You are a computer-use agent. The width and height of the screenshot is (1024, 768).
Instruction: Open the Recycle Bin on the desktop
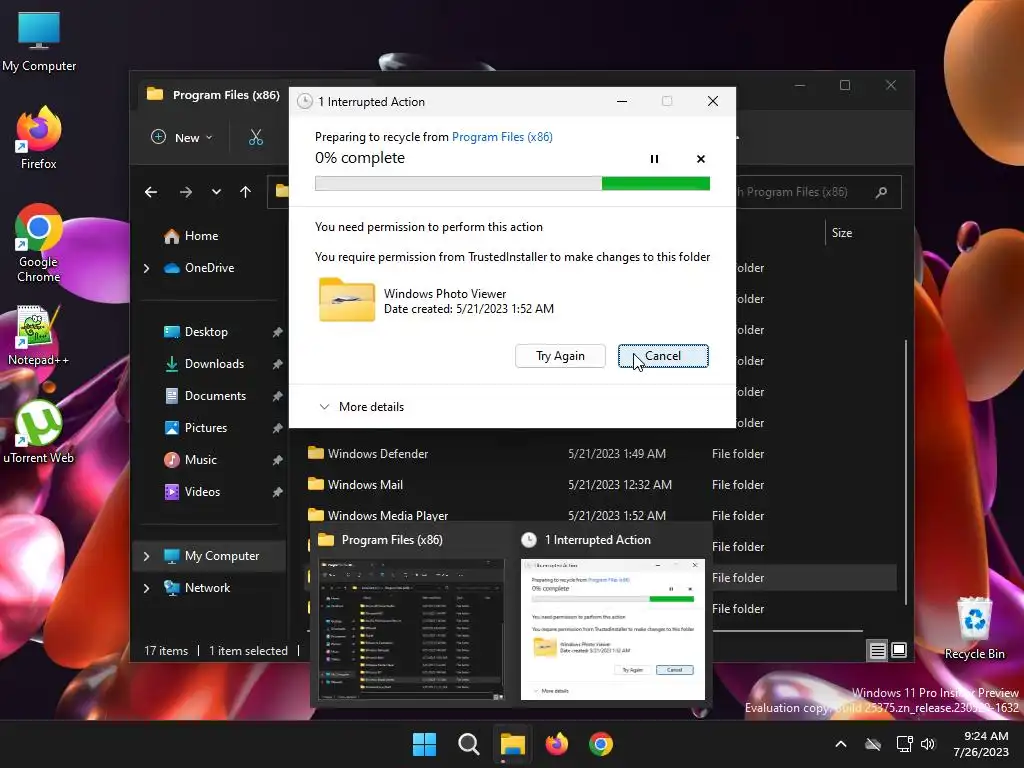(974, 628)
